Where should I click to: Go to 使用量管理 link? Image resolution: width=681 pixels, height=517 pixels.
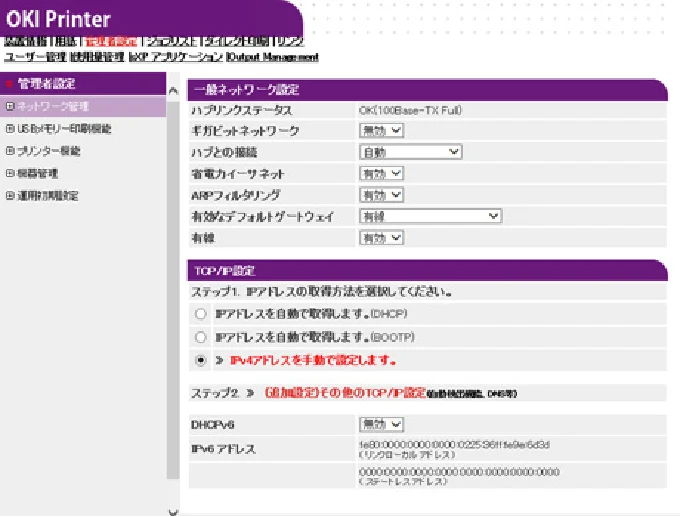[98, 57]
